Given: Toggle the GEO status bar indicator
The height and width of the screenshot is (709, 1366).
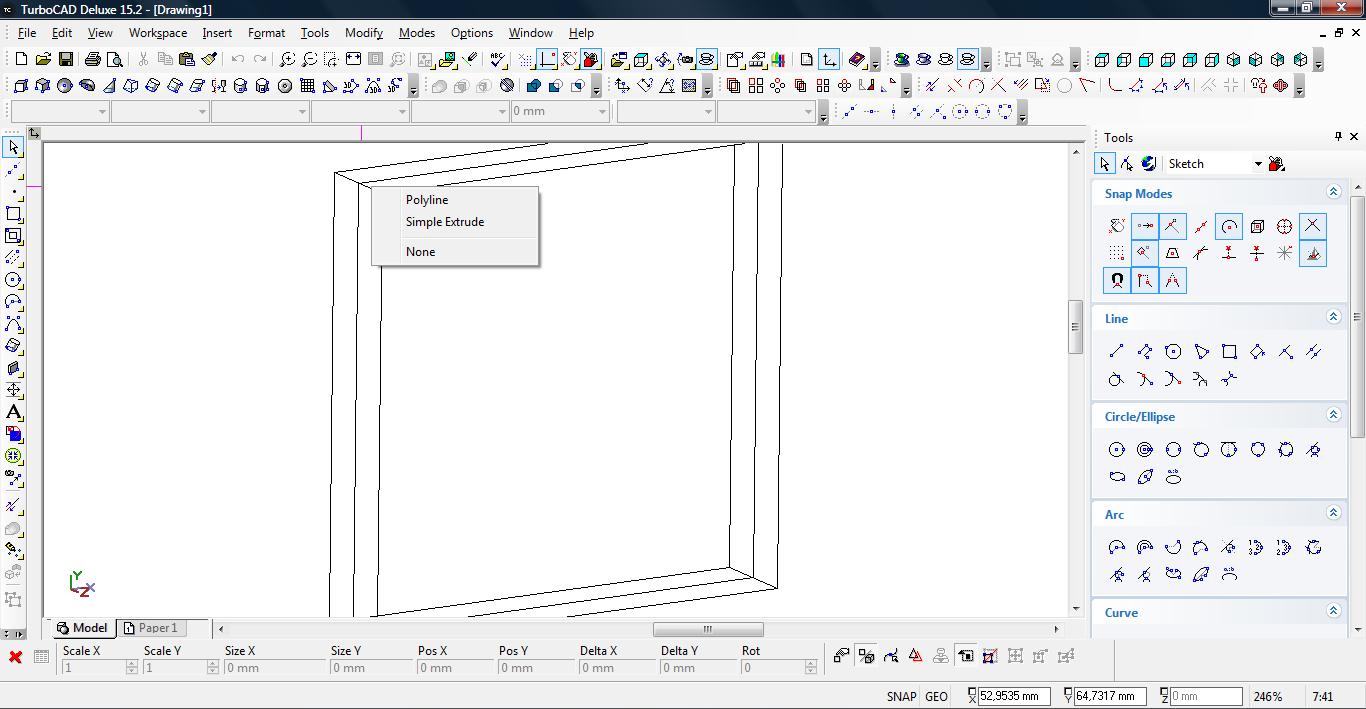Looking at the screenshot, I should pos(936,697).
